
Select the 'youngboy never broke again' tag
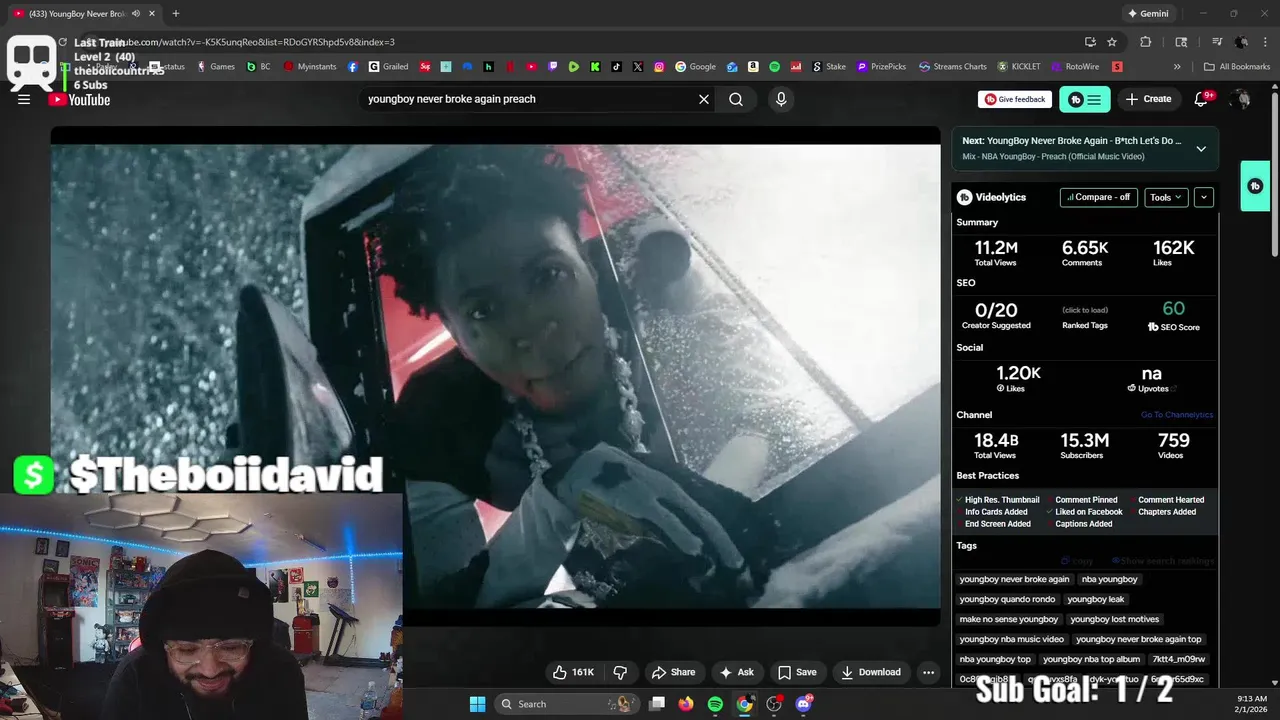pyautogui.click(x=1014, y=579)
